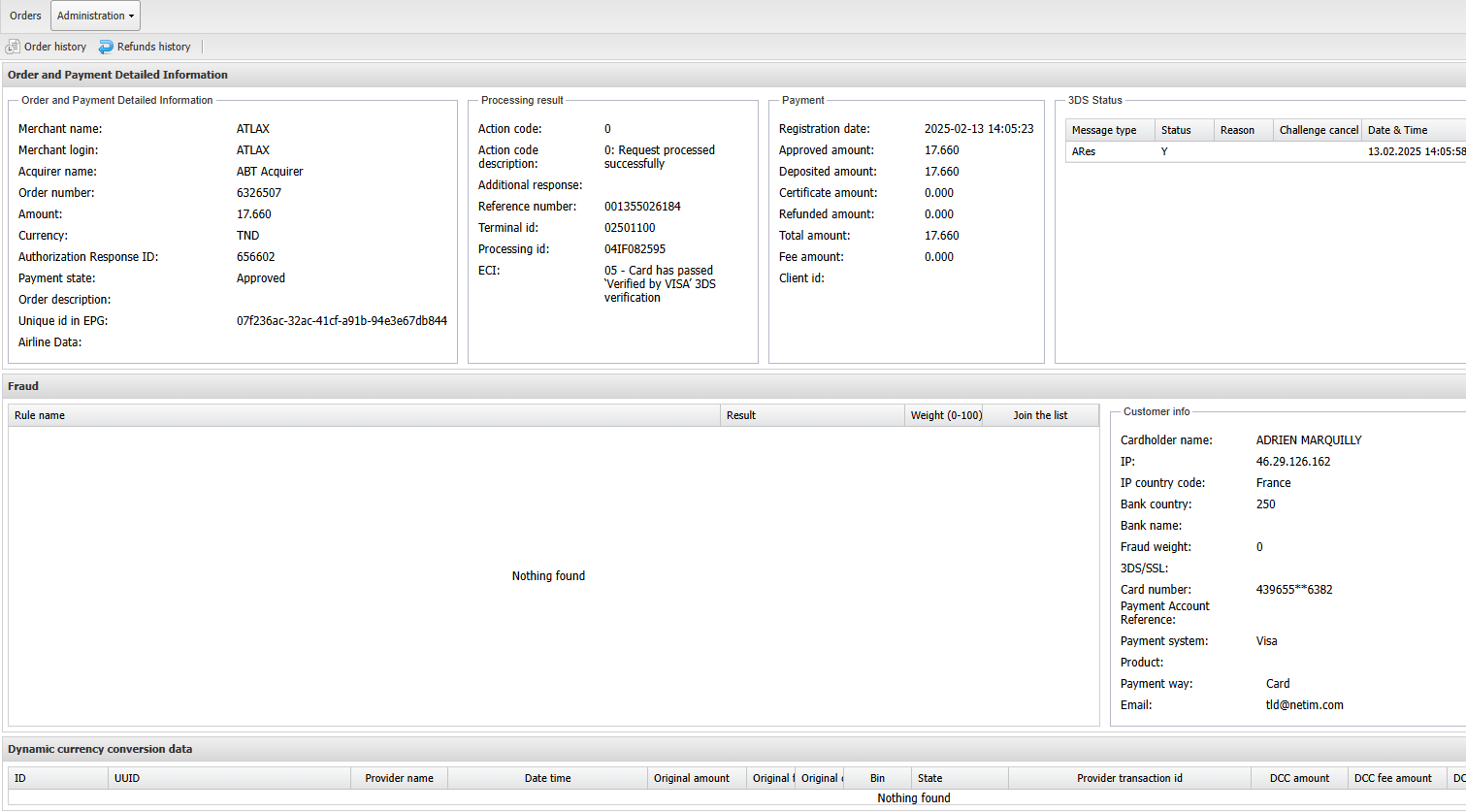This screenshot has height=812, width=1466.
Task: Click the Challenge cancel column header
Action: (x=1318, y=130)
